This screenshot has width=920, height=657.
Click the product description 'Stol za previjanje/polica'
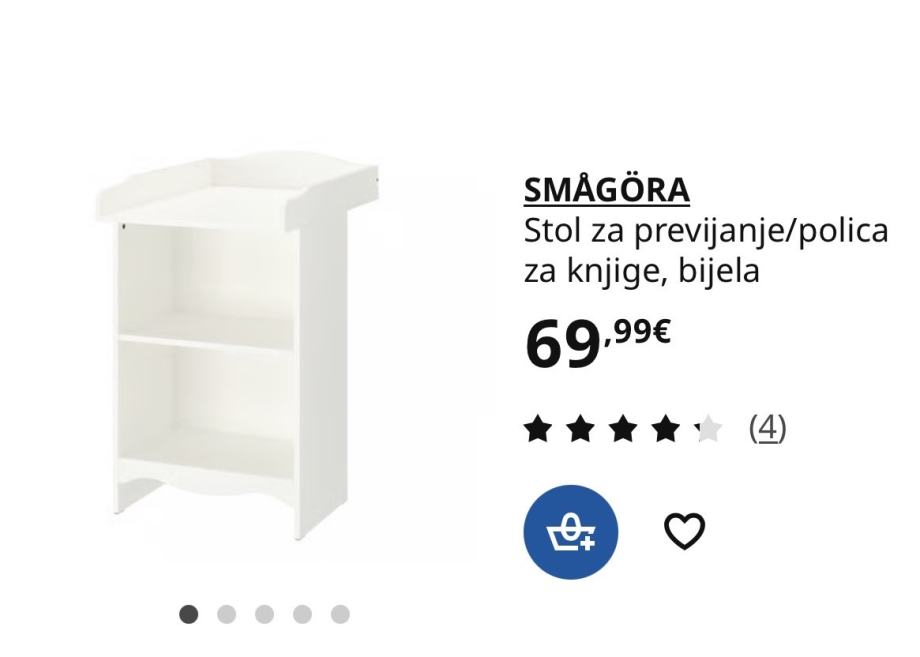click(x=706, y=231)
